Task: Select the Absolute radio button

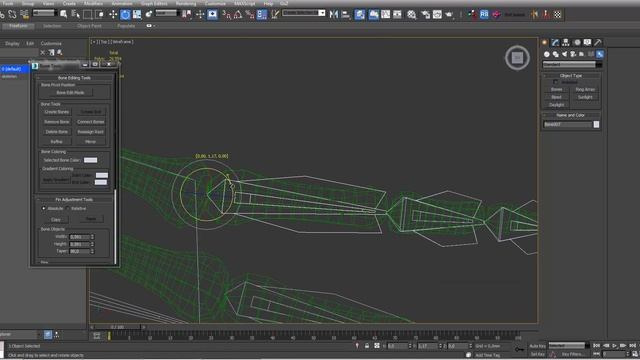Action: [x=44, y=208]
